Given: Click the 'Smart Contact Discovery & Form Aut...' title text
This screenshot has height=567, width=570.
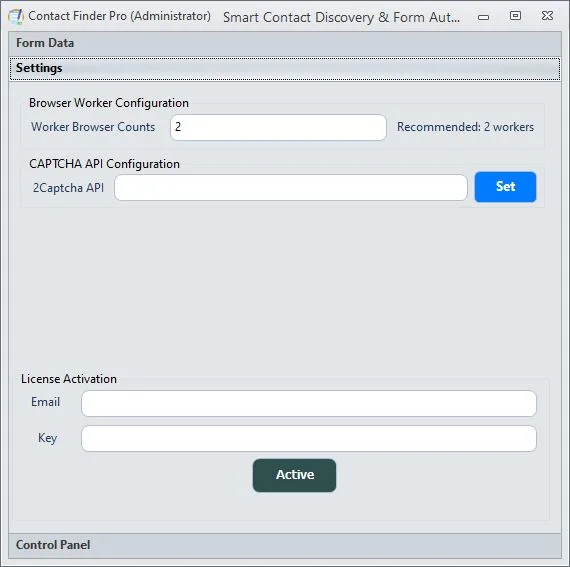Looking at the screenshot, I should tap(341, 17).
